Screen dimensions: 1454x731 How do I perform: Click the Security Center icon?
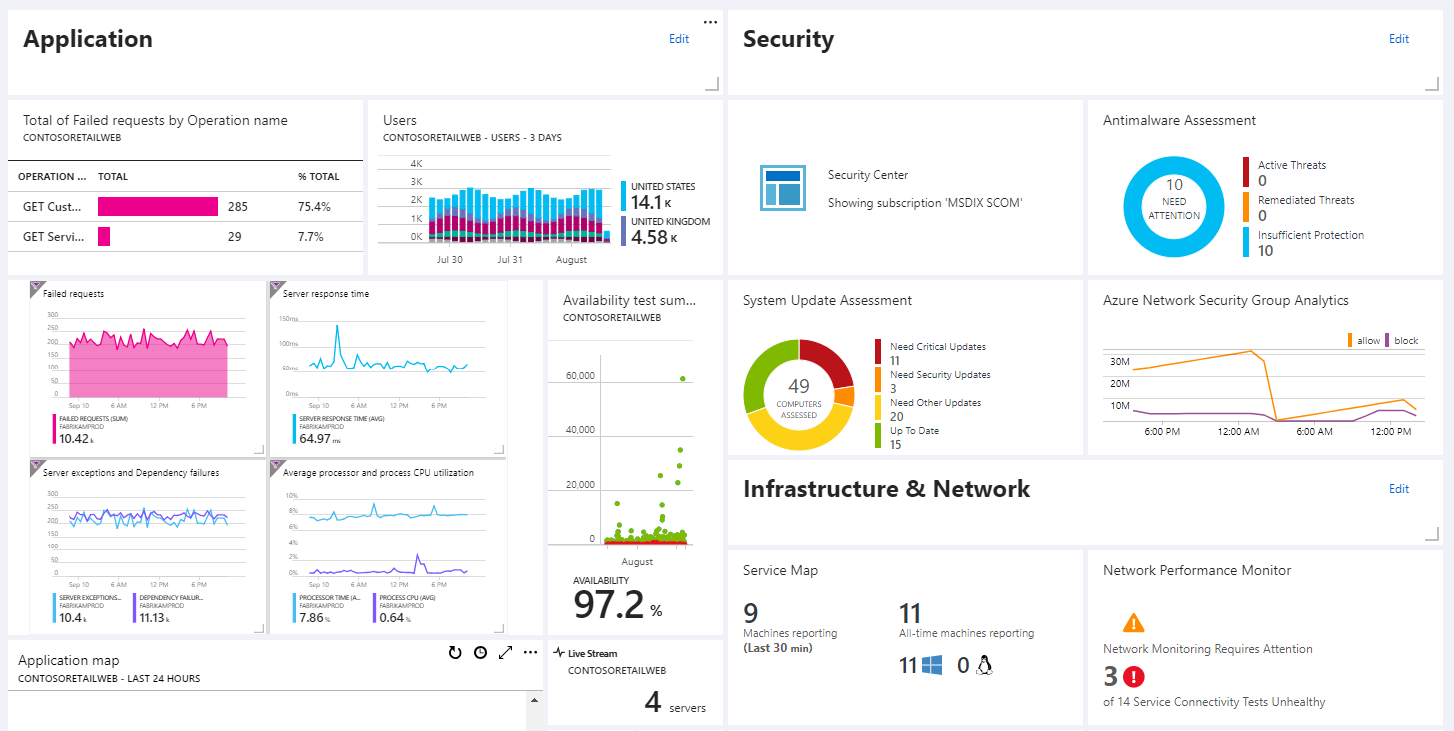[x=782, y=188]
